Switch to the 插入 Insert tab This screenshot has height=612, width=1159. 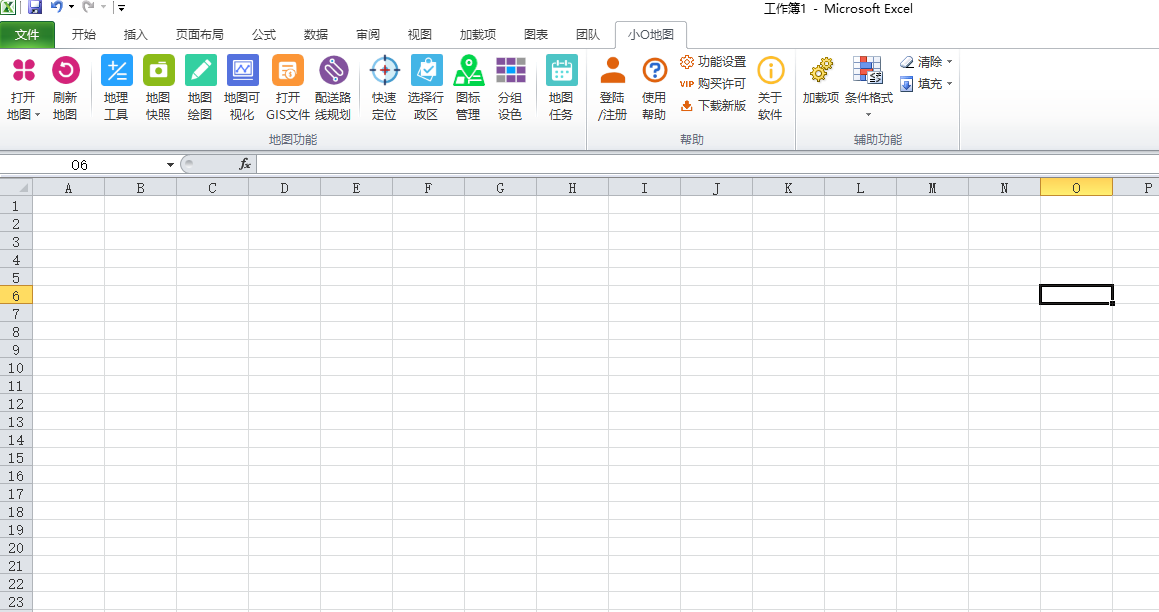(135, 35)
